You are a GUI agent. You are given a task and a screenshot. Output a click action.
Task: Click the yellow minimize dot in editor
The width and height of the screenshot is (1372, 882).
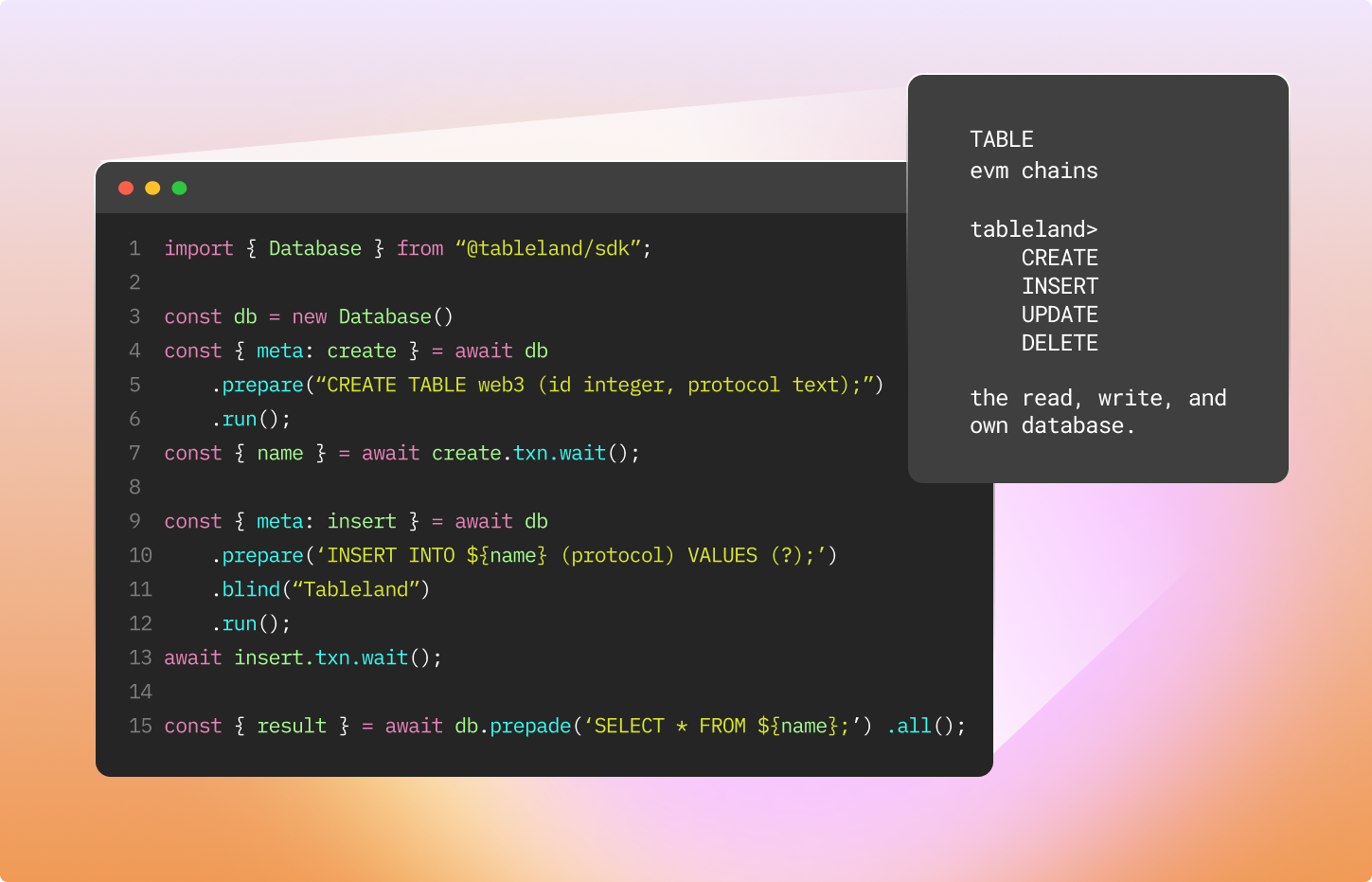pyautogui.click(x=152, y=188)
